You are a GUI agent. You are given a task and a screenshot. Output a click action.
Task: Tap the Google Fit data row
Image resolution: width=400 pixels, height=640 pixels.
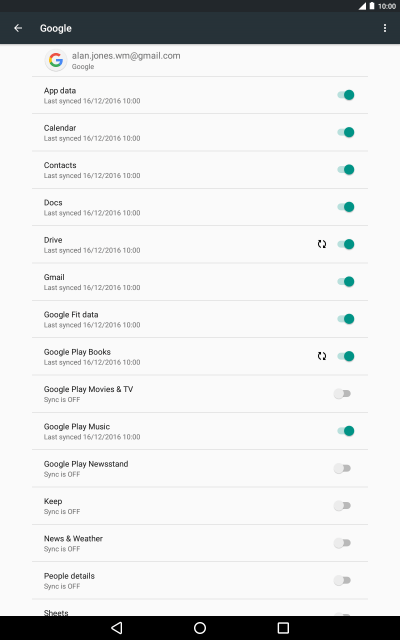(200, 319)
